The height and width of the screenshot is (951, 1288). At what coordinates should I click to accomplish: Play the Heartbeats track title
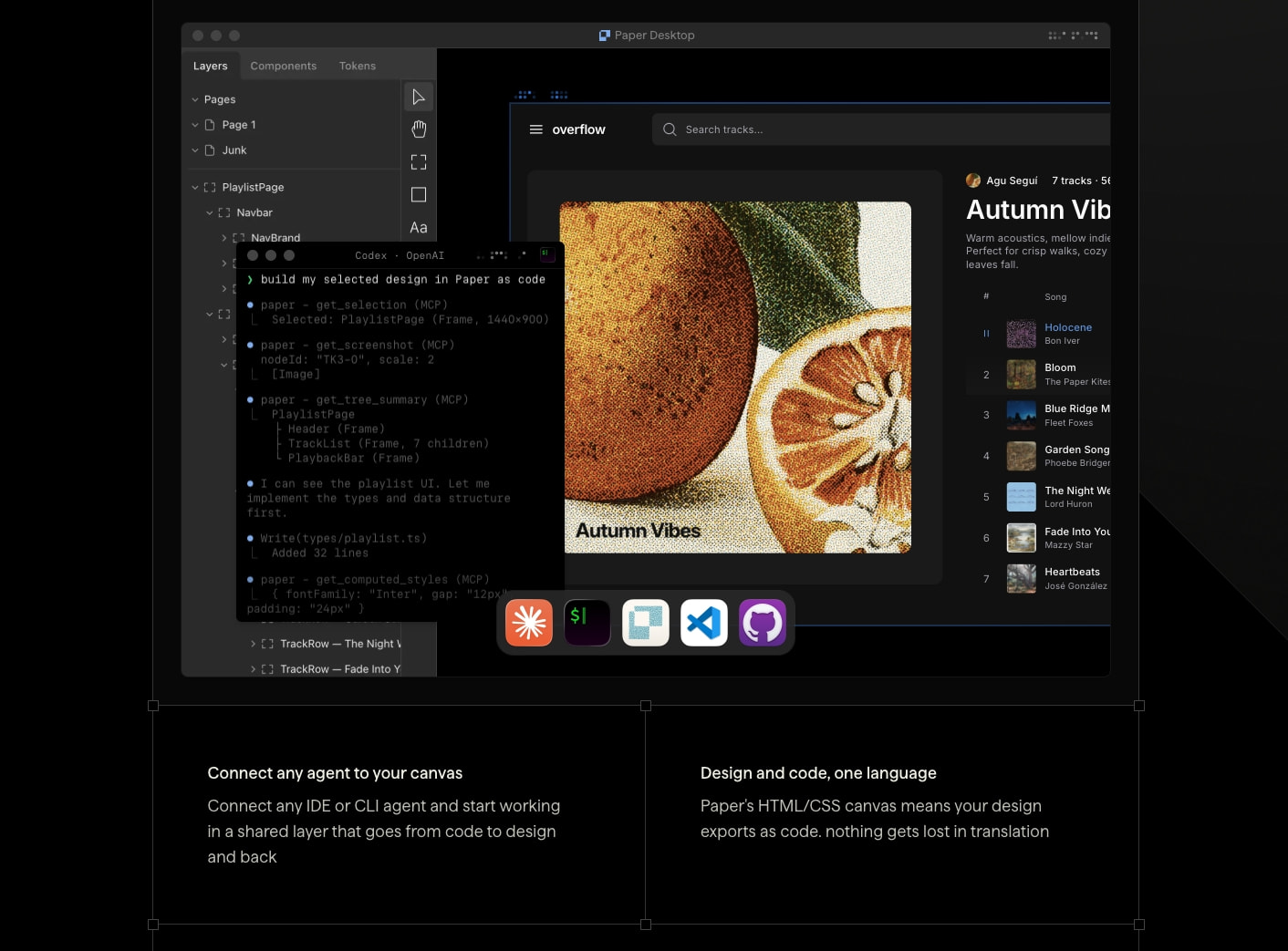point(1072,572)
